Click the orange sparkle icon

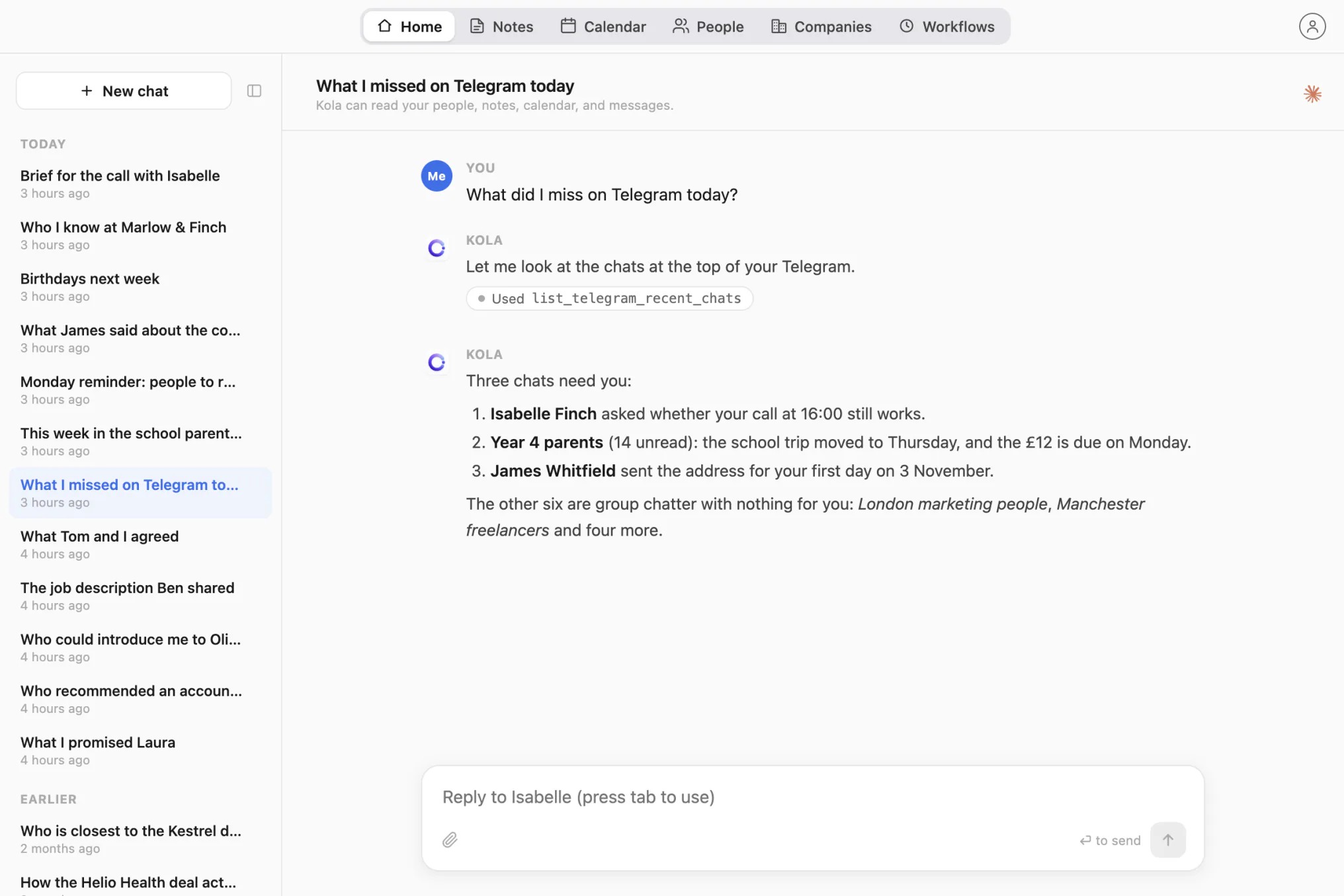click(x=1312, y=94)
